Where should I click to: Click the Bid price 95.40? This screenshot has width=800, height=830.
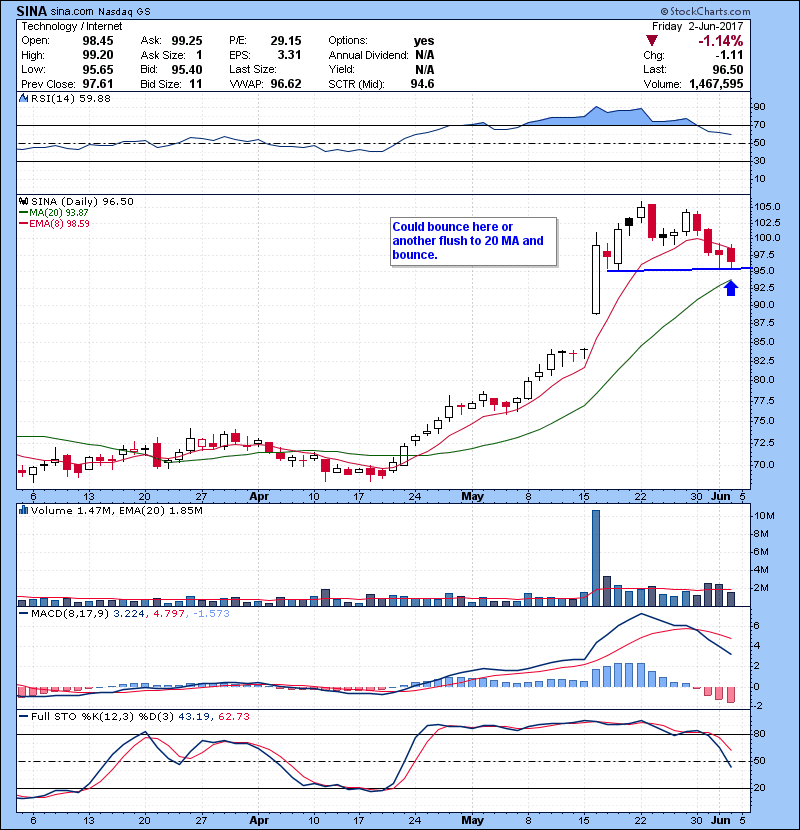tap(187, 69)
